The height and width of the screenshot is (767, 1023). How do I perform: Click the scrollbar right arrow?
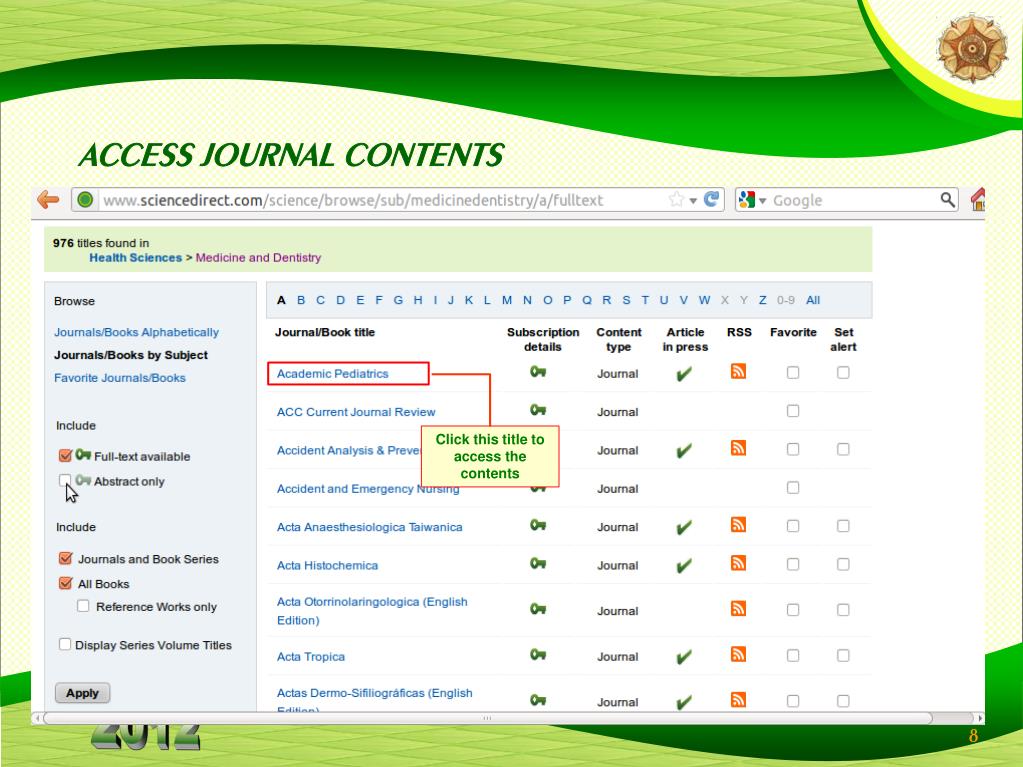979,718
